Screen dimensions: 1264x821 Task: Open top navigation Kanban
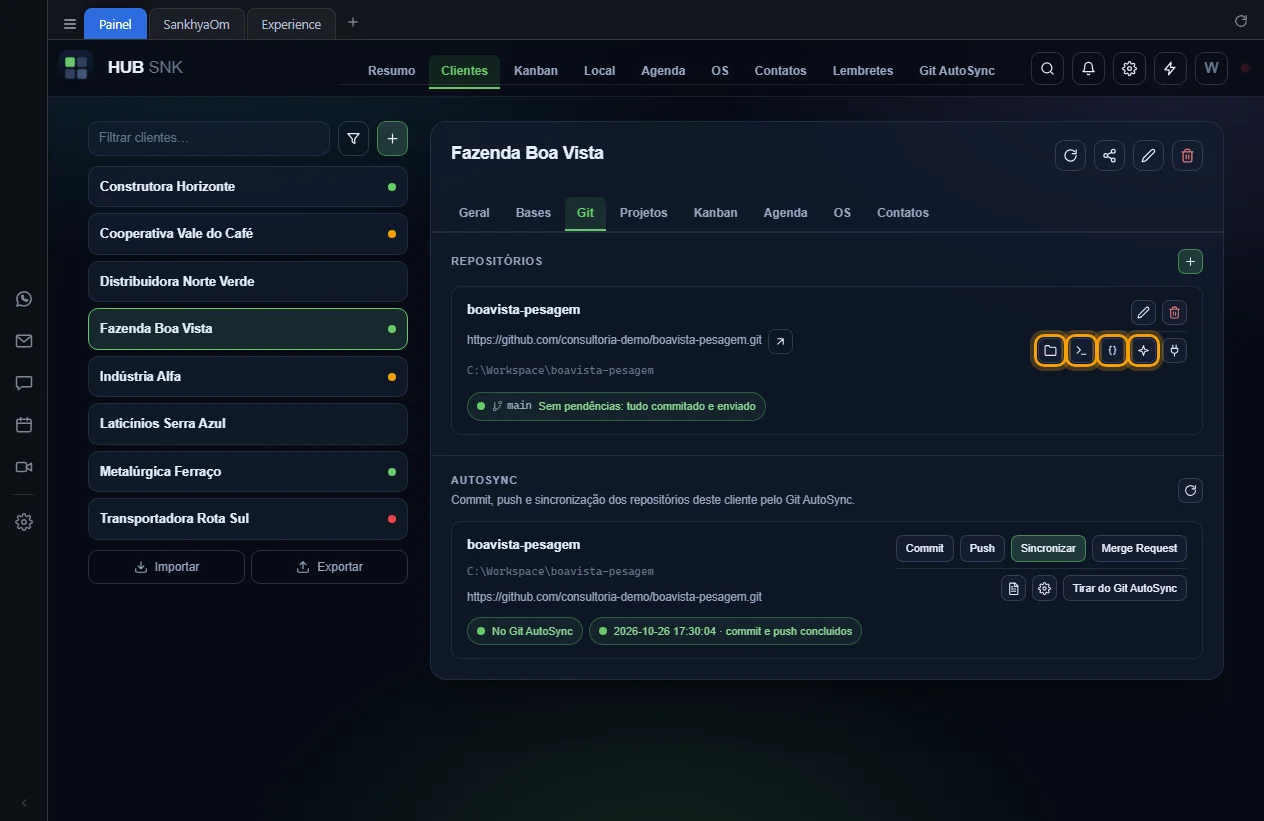click(536, 71)
